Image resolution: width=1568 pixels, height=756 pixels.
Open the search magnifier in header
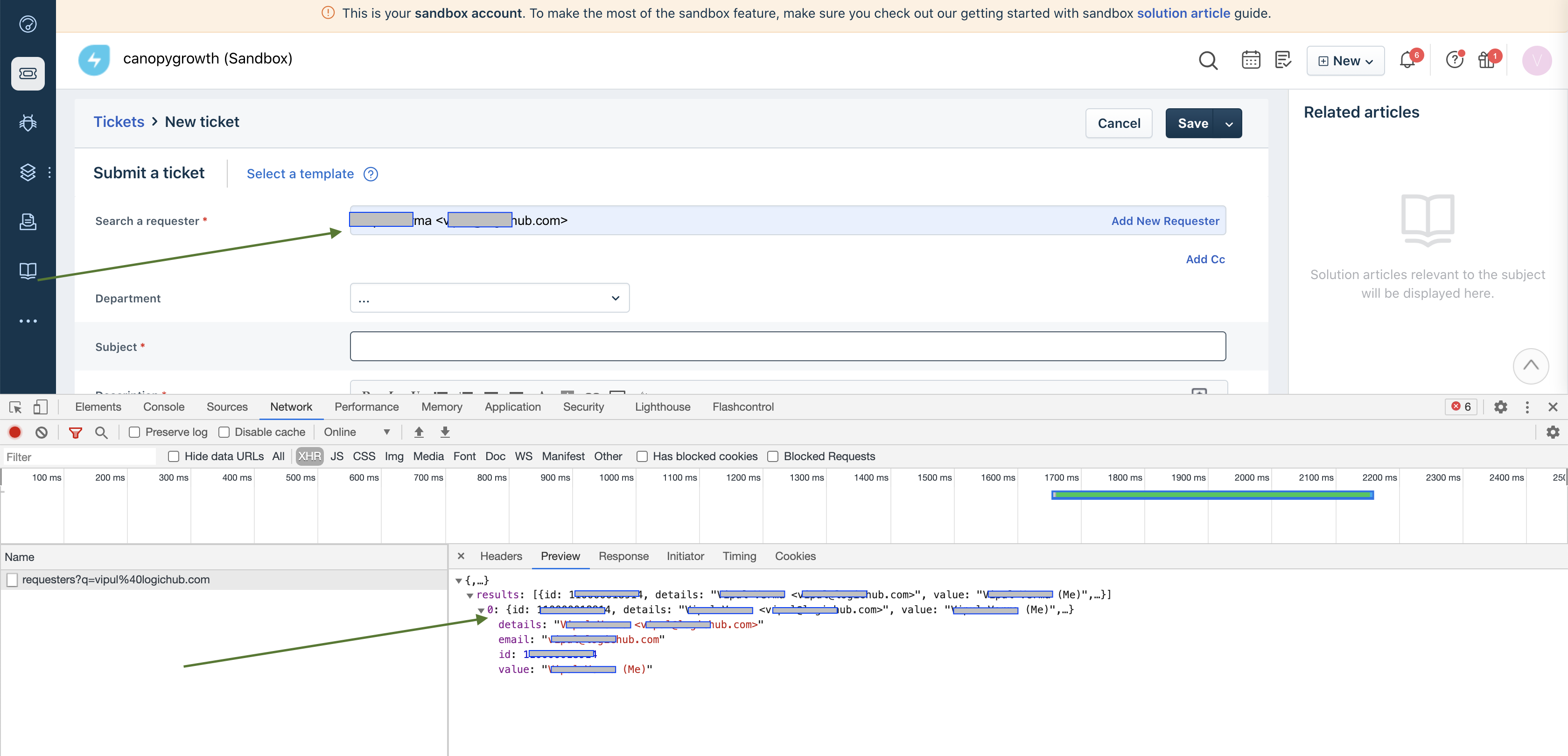[x=1208, y=60]
